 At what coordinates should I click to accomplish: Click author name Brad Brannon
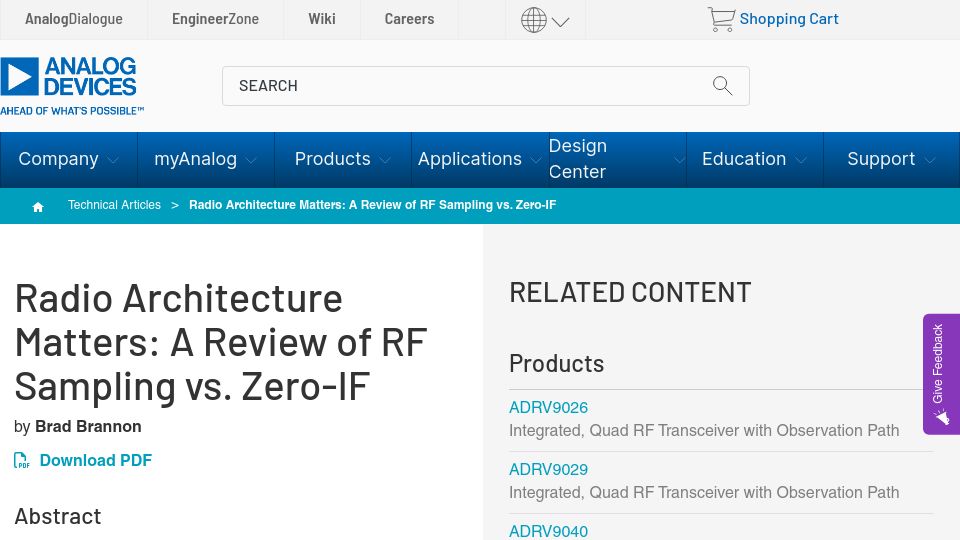tap(88, 427)
